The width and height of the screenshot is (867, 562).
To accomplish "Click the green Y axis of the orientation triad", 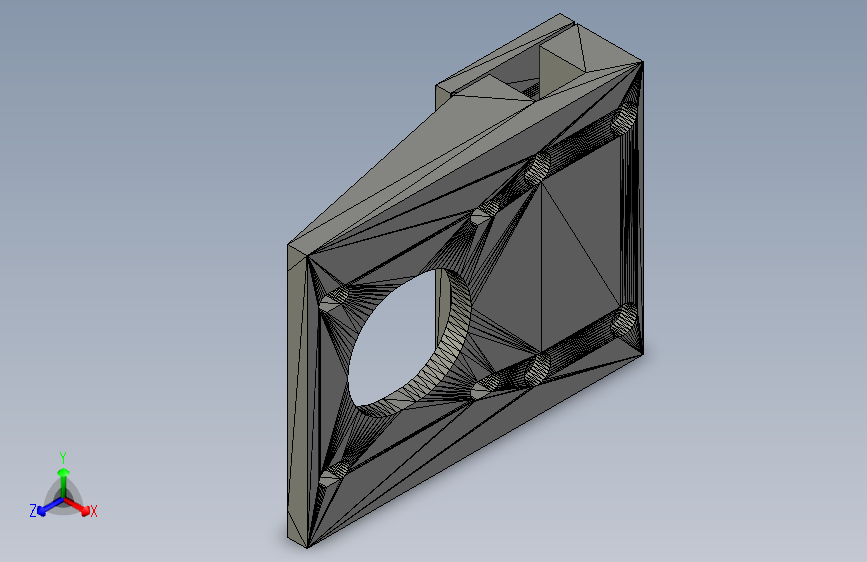I will pyautogui.click(x=64, y=482).
